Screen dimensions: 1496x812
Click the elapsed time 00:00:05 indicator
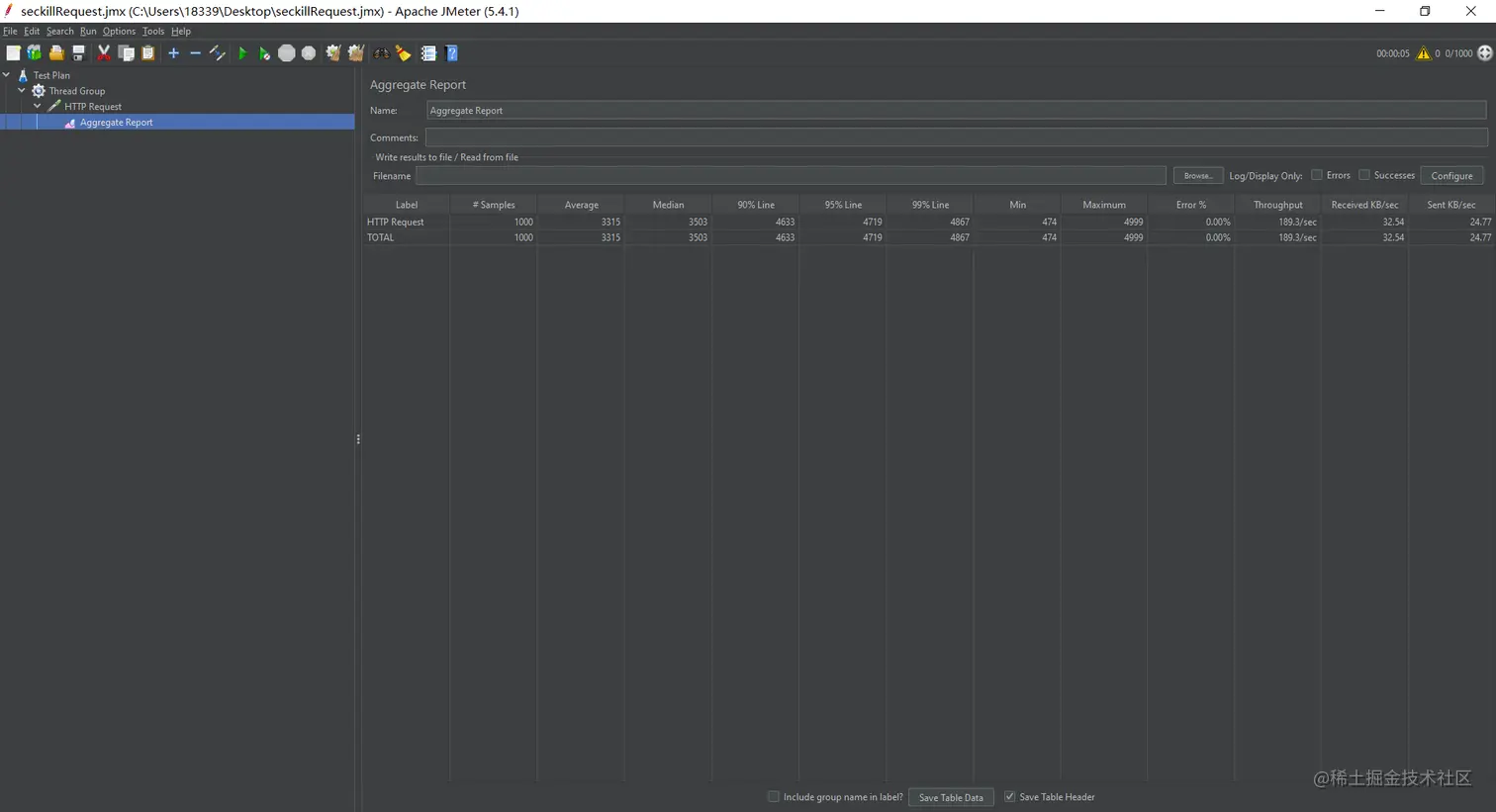[1392, 53]
